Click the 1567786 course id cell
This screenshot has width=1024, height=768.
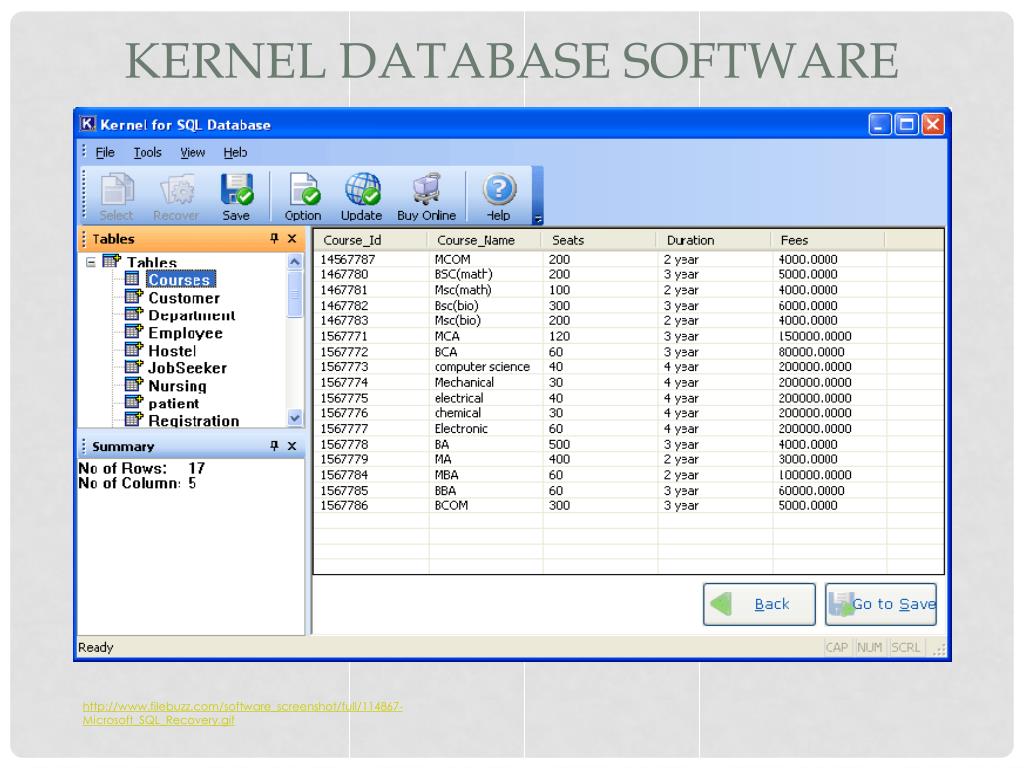(344, 505)
